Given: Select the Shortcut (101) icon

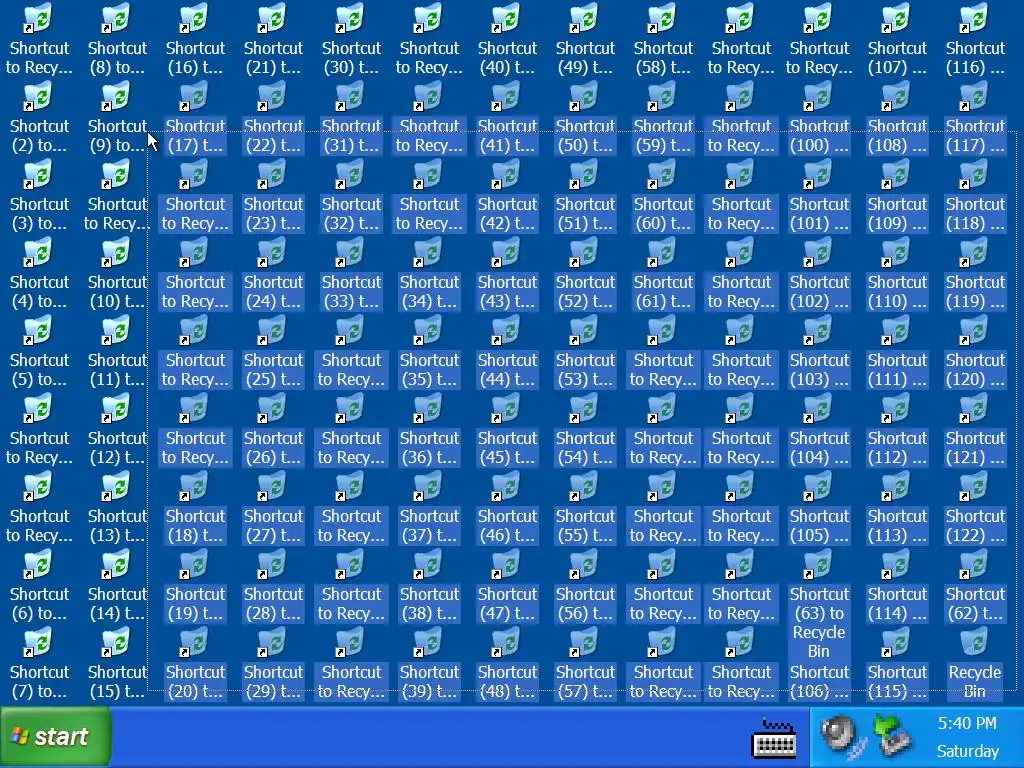Looking at the screenshot, I should coord(819,174).
